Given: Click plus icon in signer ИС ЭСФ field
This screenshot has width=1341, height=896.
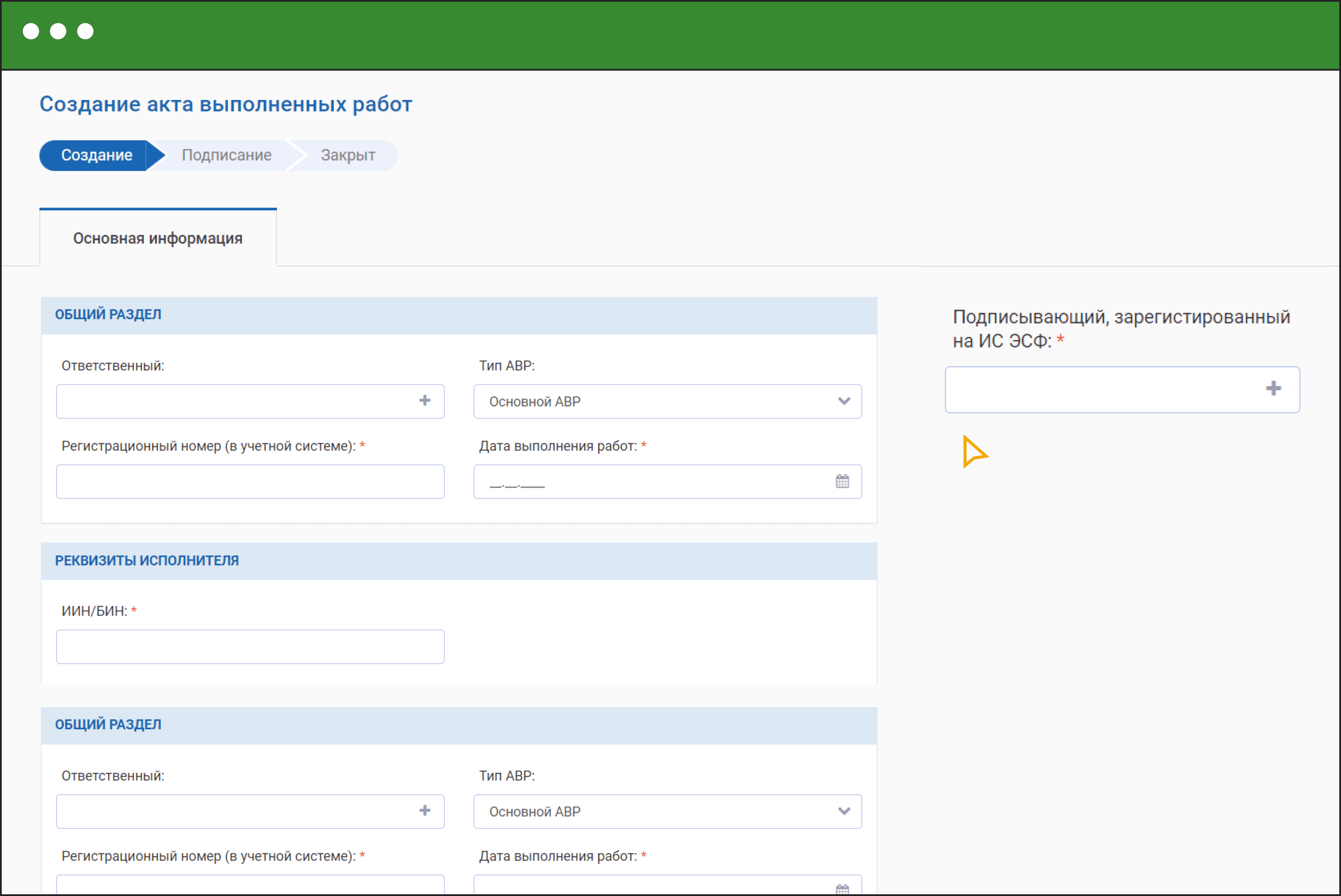Looking at the screenshot, I should point(1273,389).
